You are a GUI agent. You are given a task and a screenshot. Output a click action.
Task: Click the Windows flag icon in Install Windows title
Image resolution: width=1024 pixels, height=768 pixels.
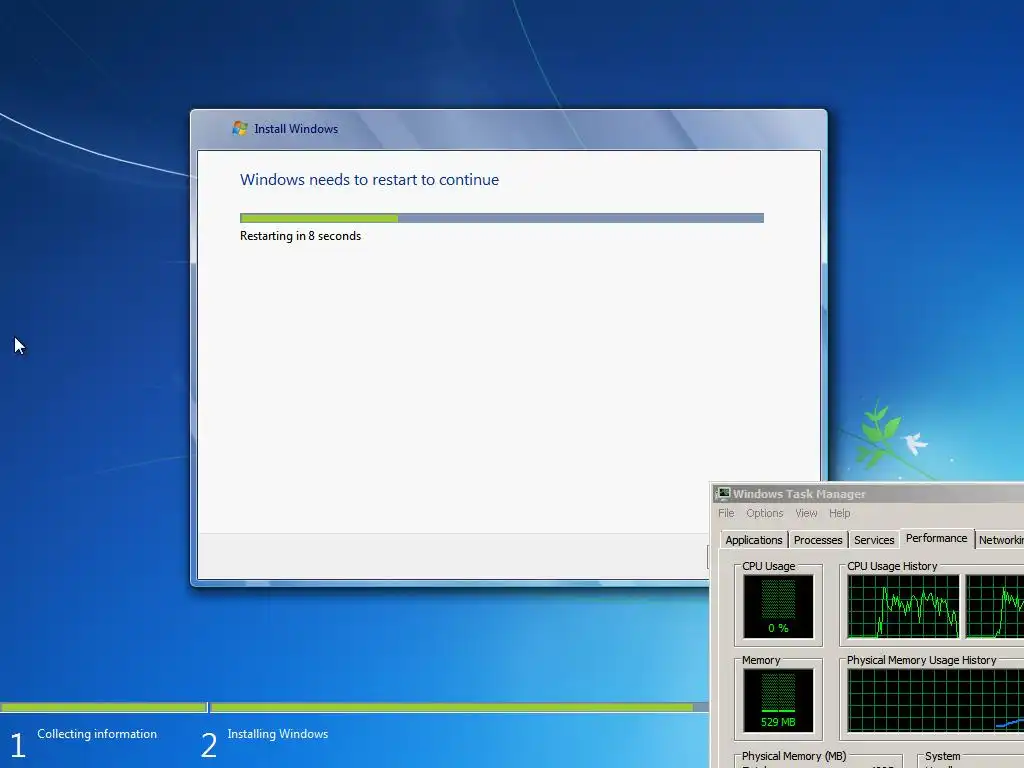click(x=240, y=128)
